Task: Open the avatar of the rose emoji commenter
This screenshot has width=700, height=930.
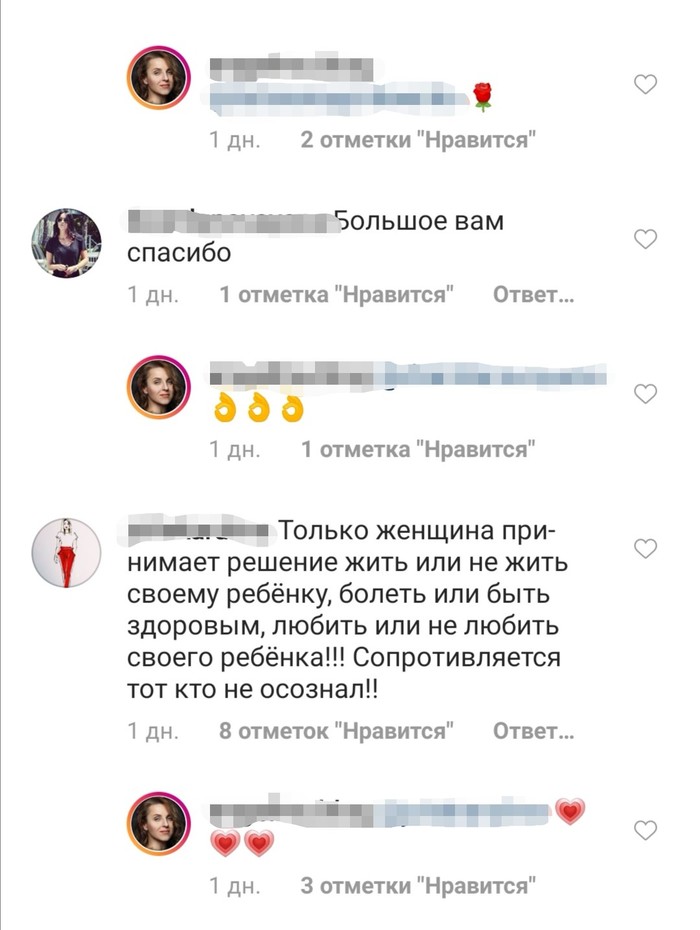Action: (158, 78)
